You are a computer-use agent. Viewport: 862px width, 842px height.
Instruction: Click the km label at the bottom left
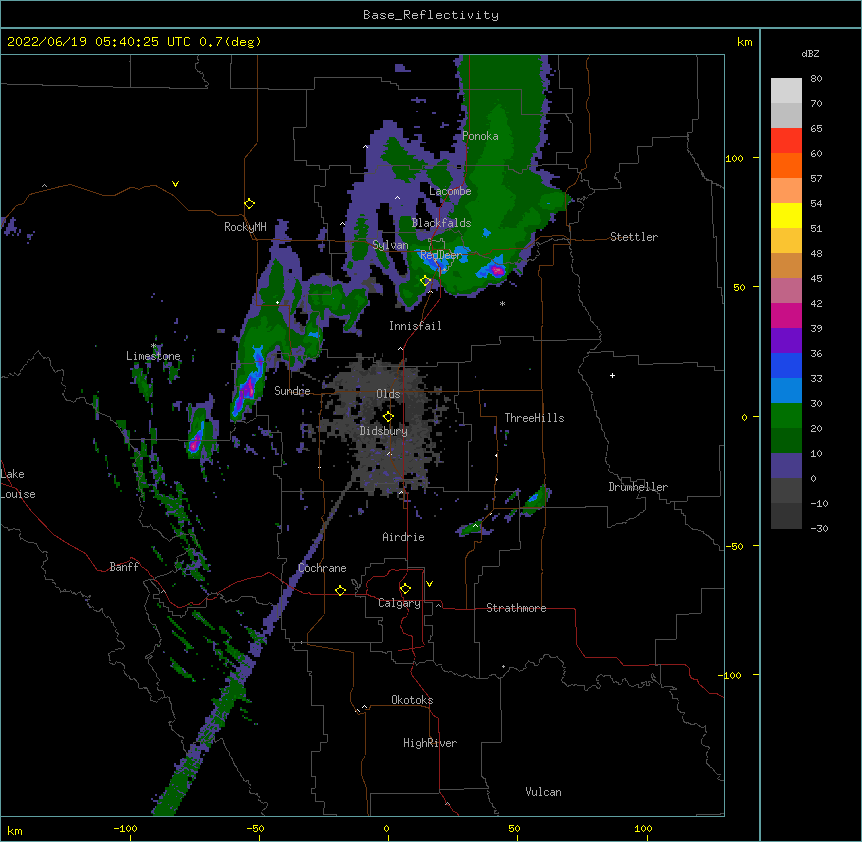point(15,830)
